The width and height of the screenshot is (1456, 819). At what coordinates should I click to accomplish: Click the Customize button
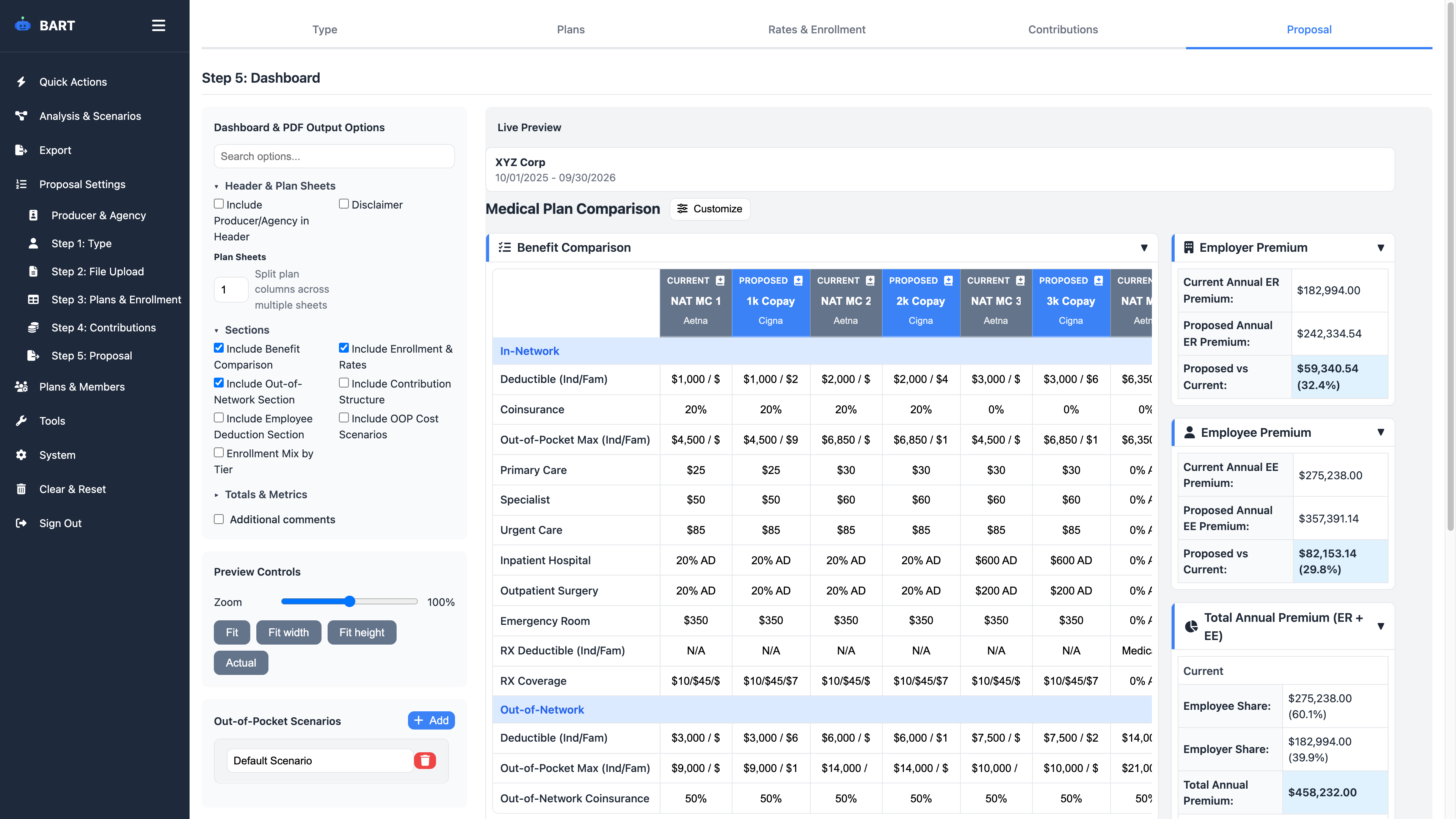[x=710, y=209]
